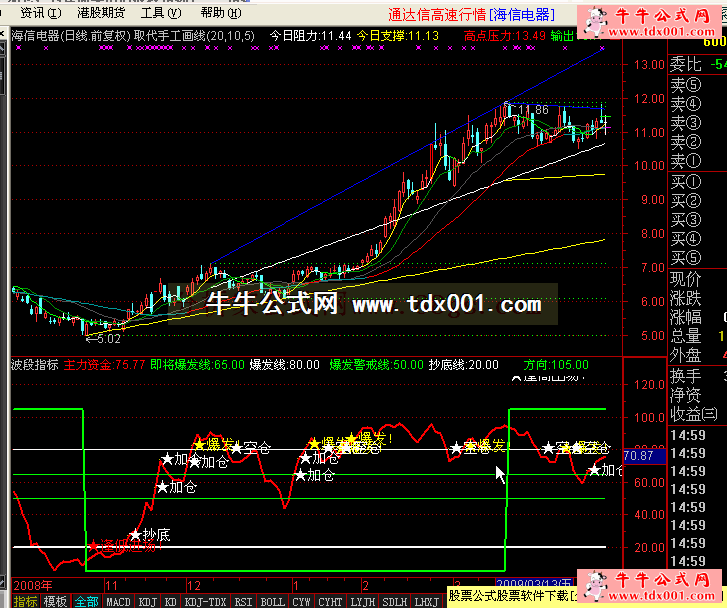Click the 2009/03/13 date box on time axis
The image size is (727, 608).
535,583
